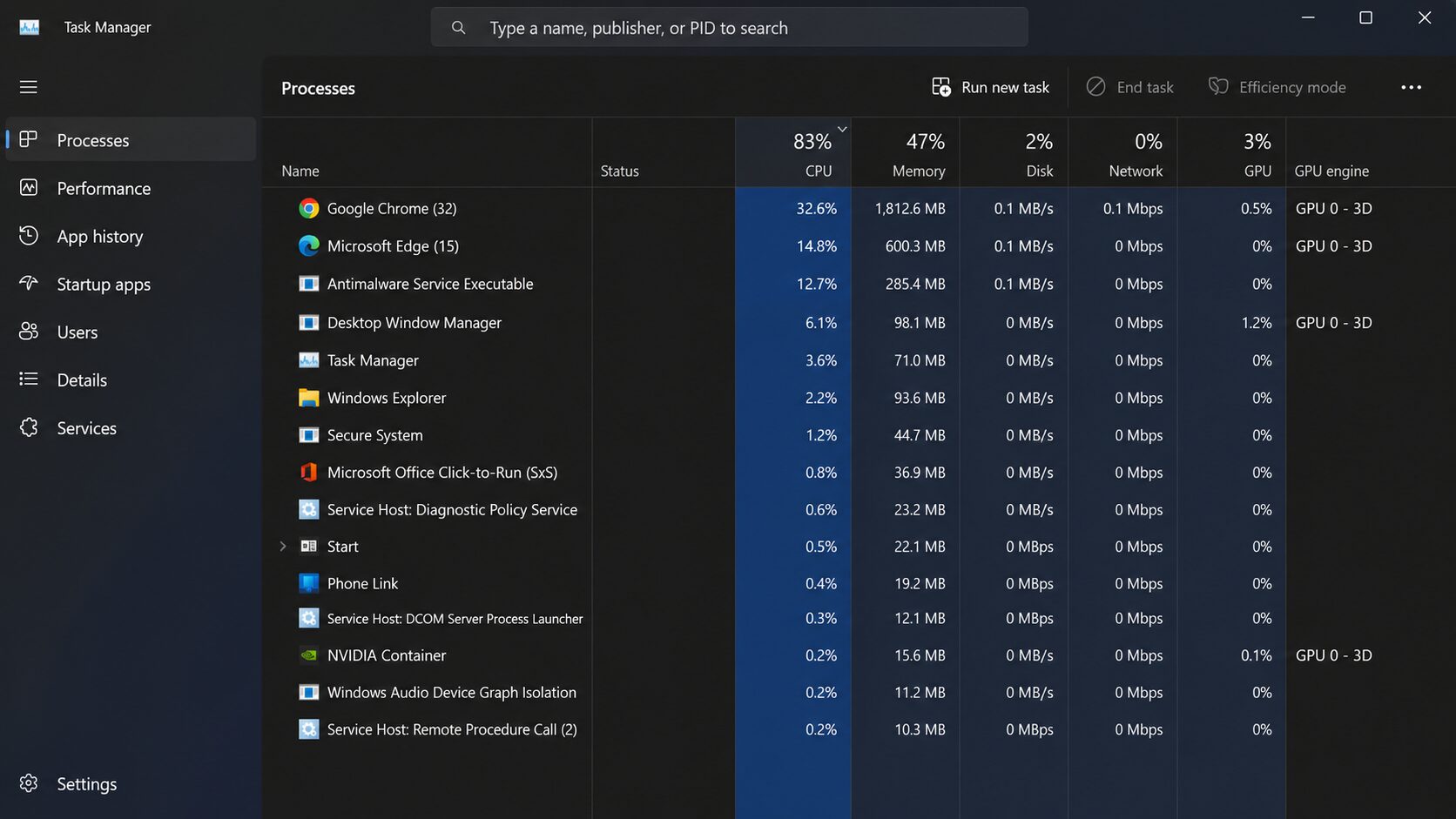Focus the name, publisher, or PID search box

[x=730, y=28]
